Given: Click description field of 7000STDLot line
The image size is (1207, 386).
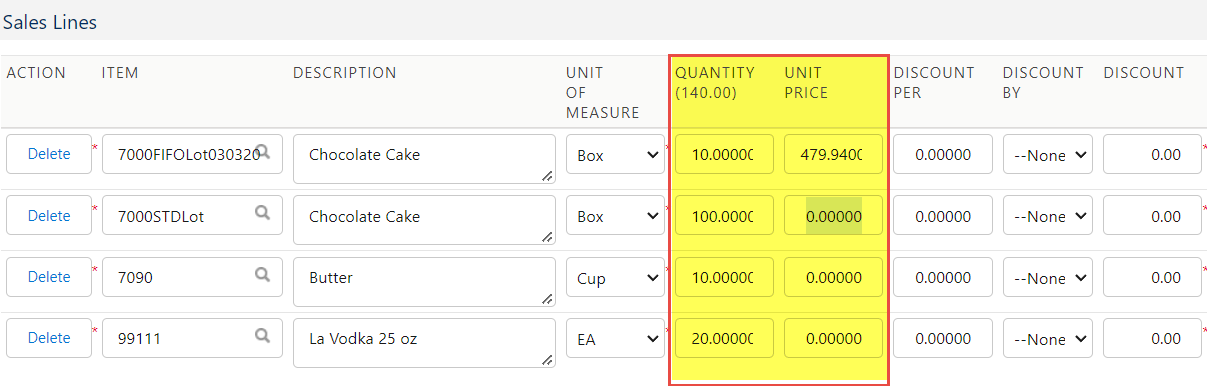Looking at the screenshot, I should pyautogui.click(x=424, y=220).
